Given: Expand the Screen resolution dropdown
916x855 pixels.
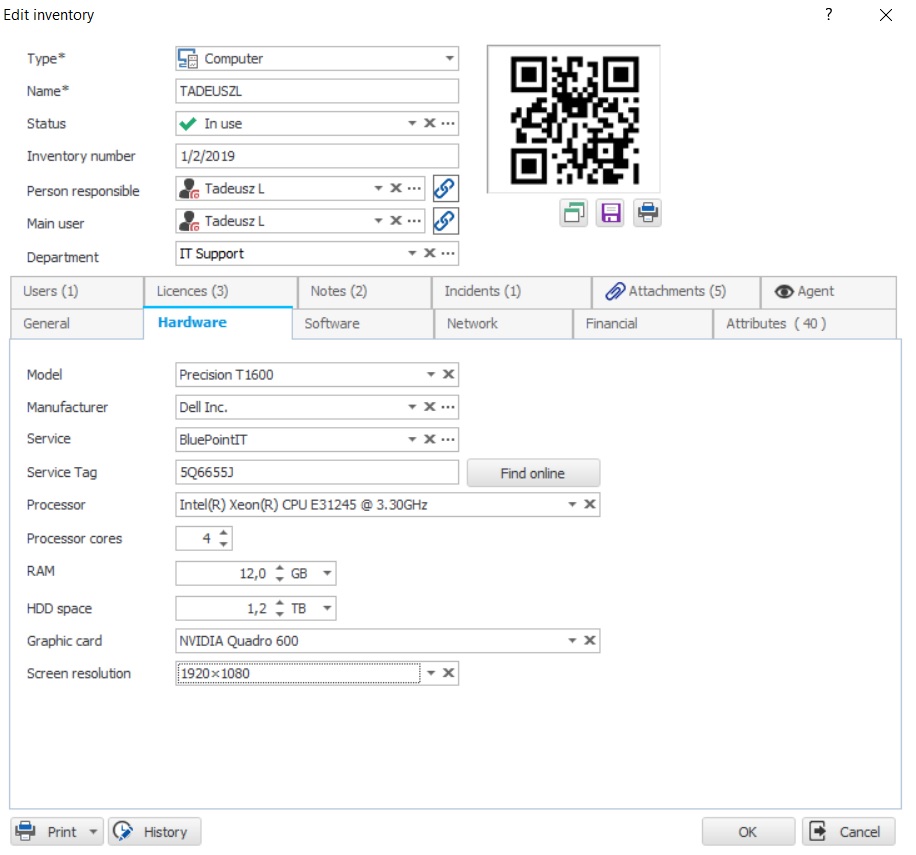Looking at the screenshot, I should [431, 673].
